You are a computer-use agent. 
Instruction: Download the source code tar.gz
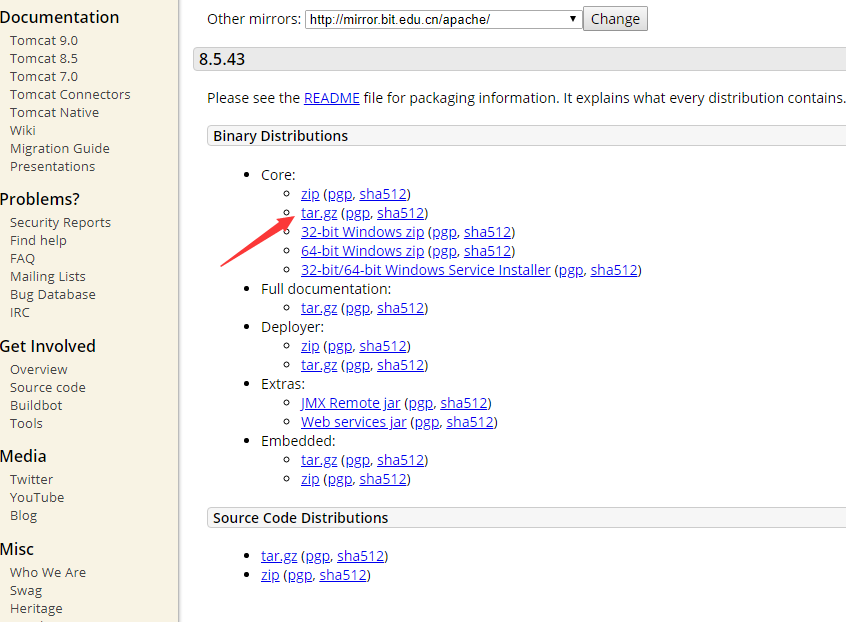(279, 556)
